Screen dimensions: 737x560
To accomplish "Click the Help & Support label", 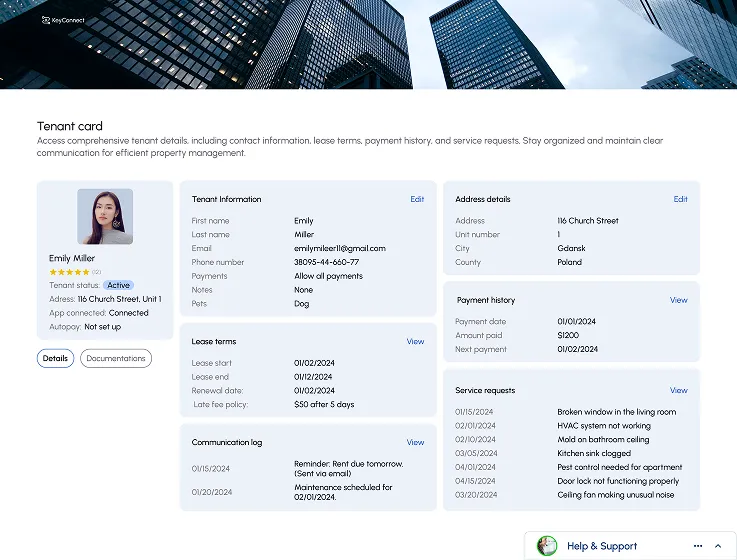I will (601, 546).
